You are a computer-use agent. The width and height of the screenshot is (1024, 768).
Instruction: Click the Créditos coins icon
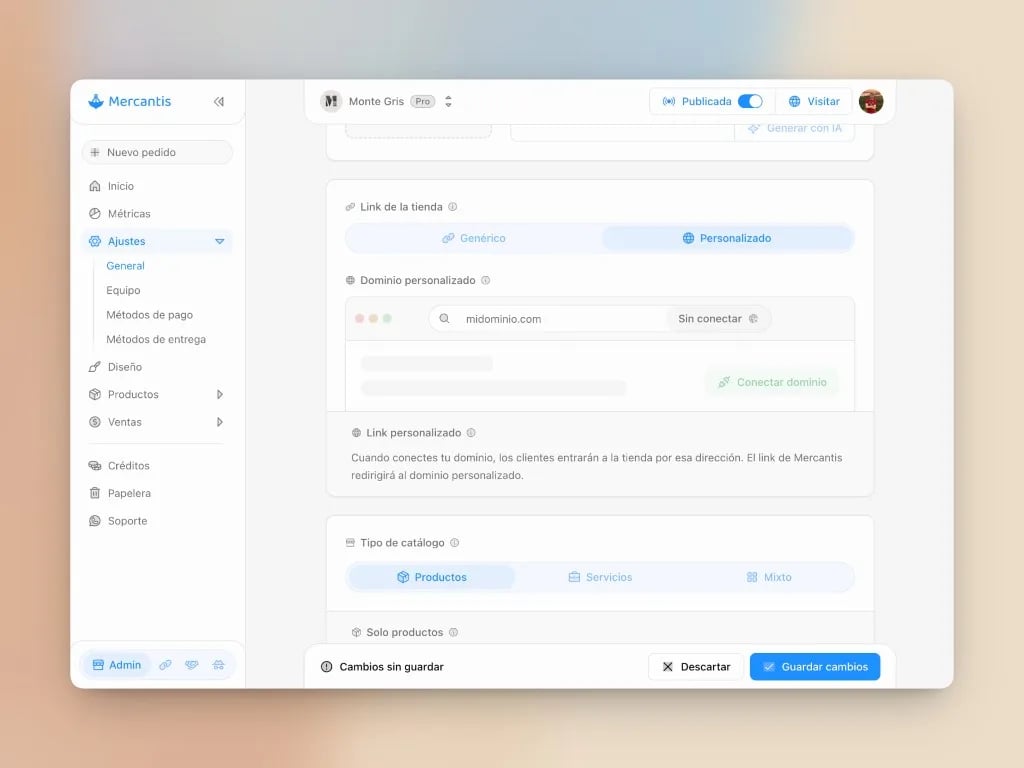coord(95,466)
